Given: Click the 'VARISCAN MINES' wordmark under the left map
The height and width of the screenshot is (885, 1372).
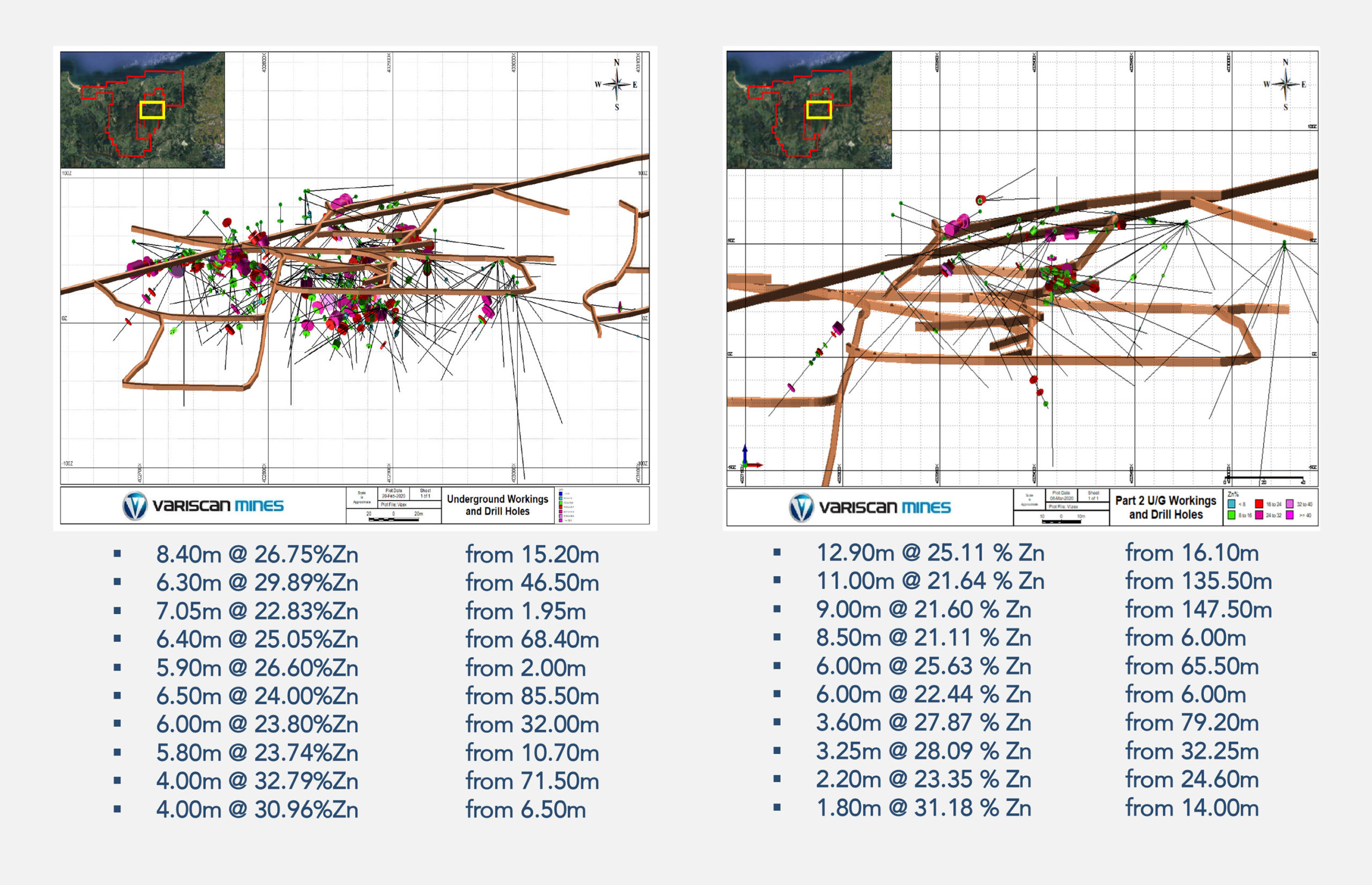Looking at the screenshot, I should tap(218, 506).
